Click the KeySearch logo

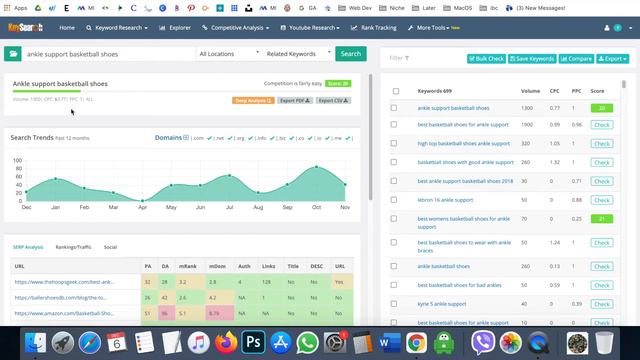tap(25, 27)
